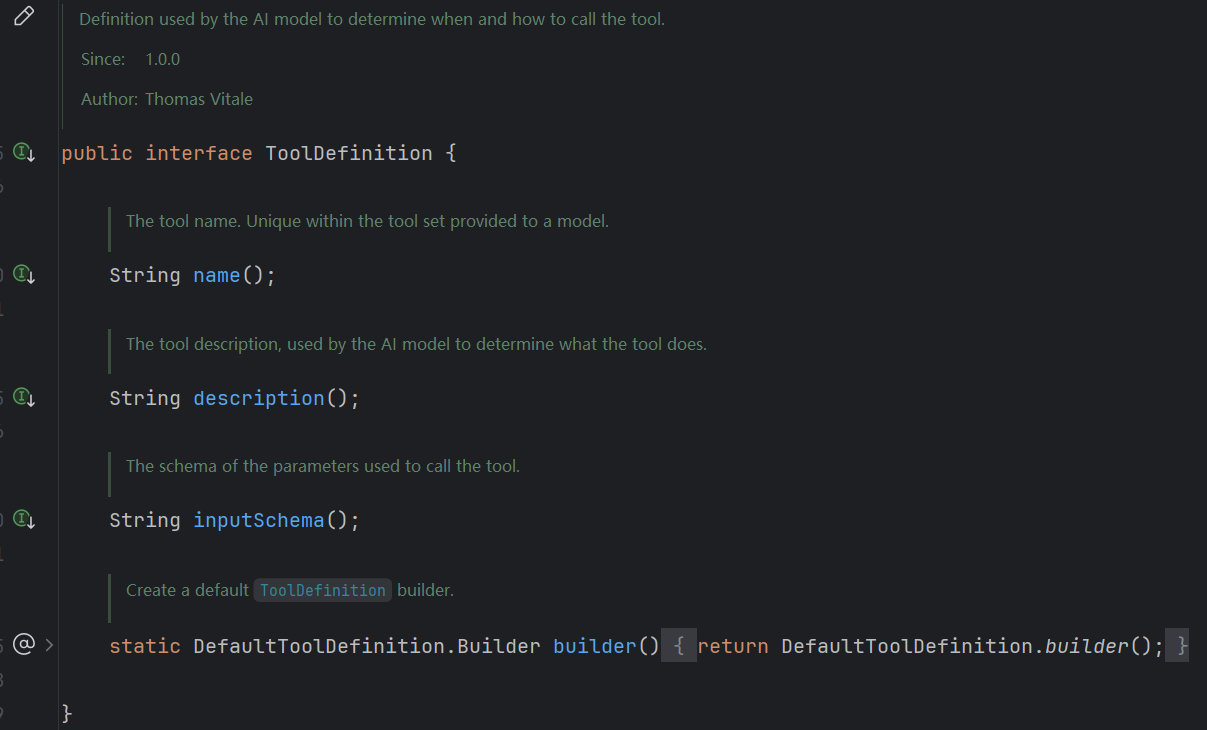Viewport: 1207px width, 730px height.
Task: Click the String type before name()
Action: point(145,275)
